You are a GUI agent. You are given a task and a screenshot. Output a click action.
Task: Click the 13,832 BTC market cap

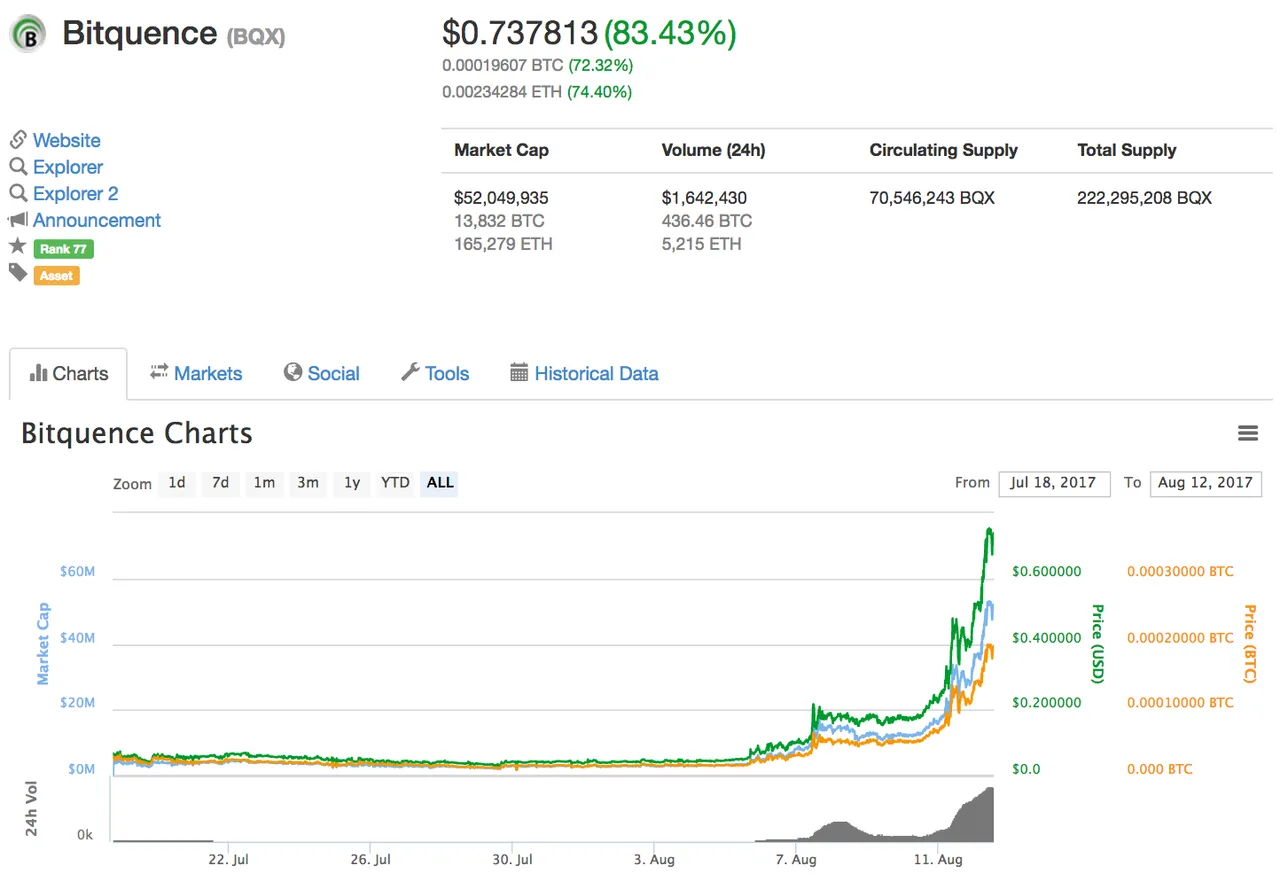[499, 221]
